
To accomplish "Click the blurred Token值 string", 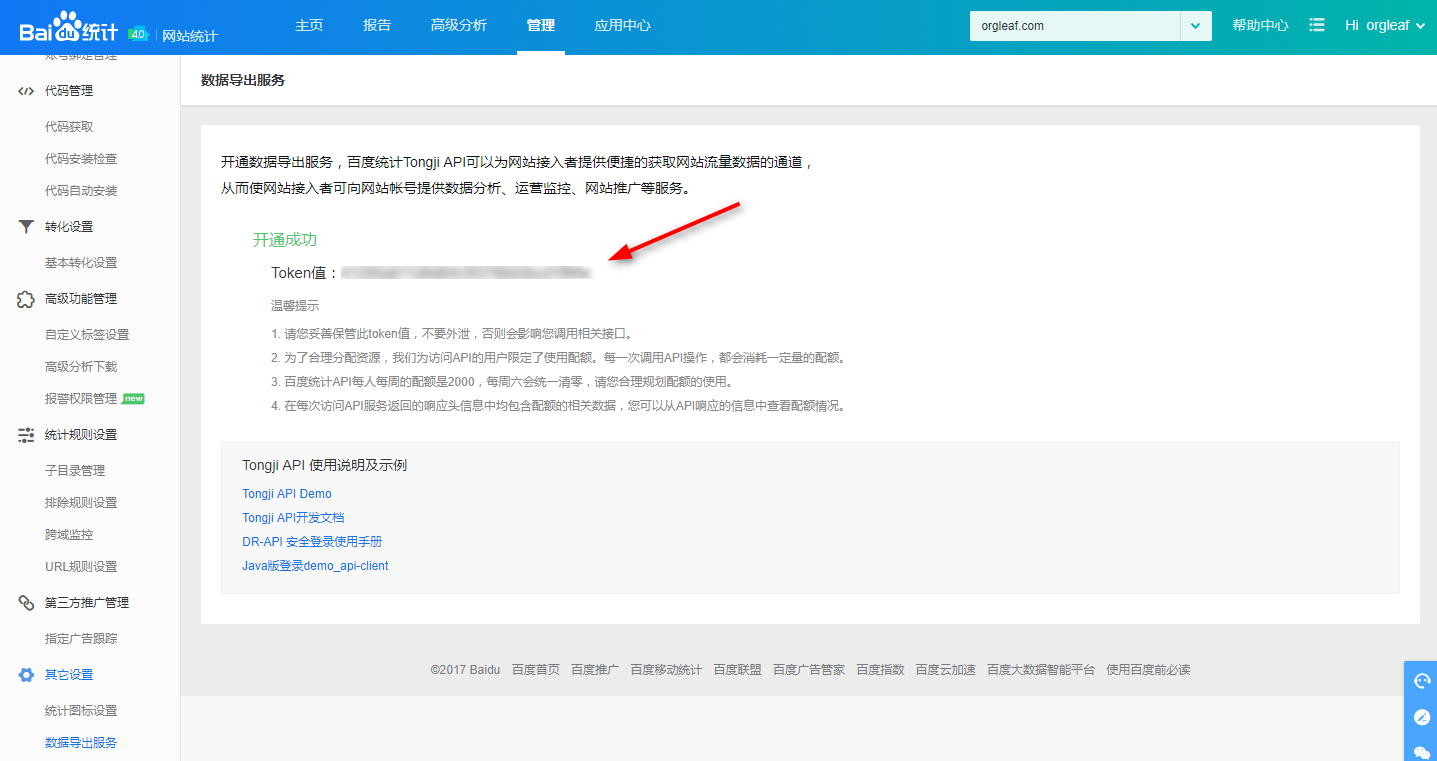I will (467, 273).
